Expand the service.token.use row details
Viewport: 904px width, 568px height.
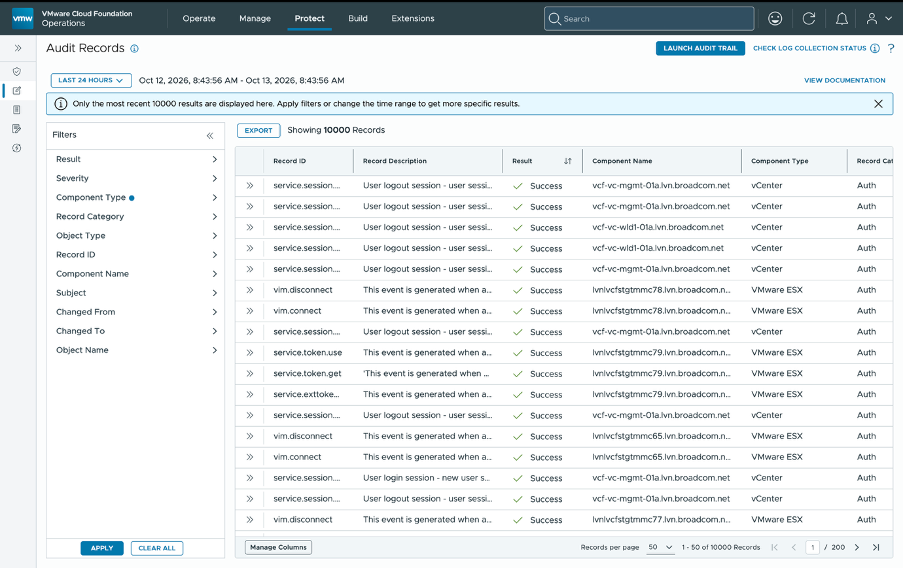pos(250,352)
